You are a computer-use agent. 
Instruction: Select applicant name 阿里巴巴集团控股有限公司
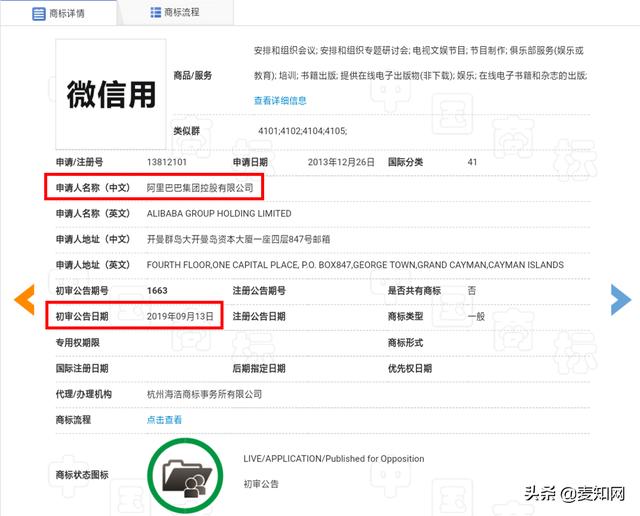click(200, 188)
